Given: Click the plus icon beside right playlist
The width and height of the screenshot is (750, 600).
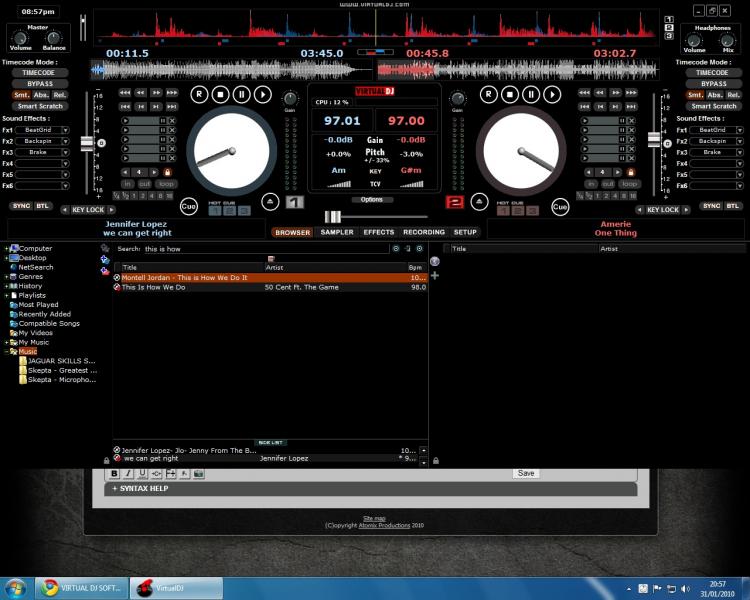Looking at the screenshot, I should 435,275.
